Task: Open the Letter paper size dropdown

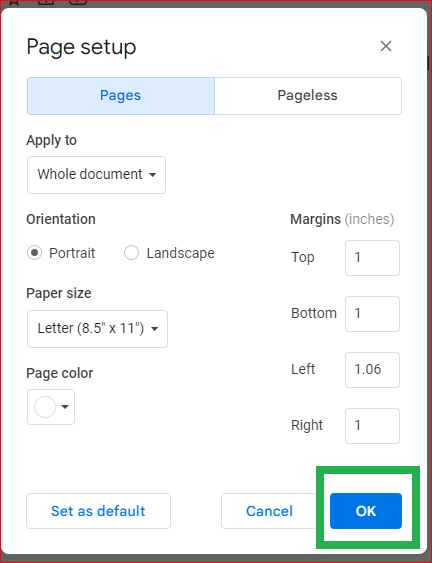Action: (x=97, y=329)
